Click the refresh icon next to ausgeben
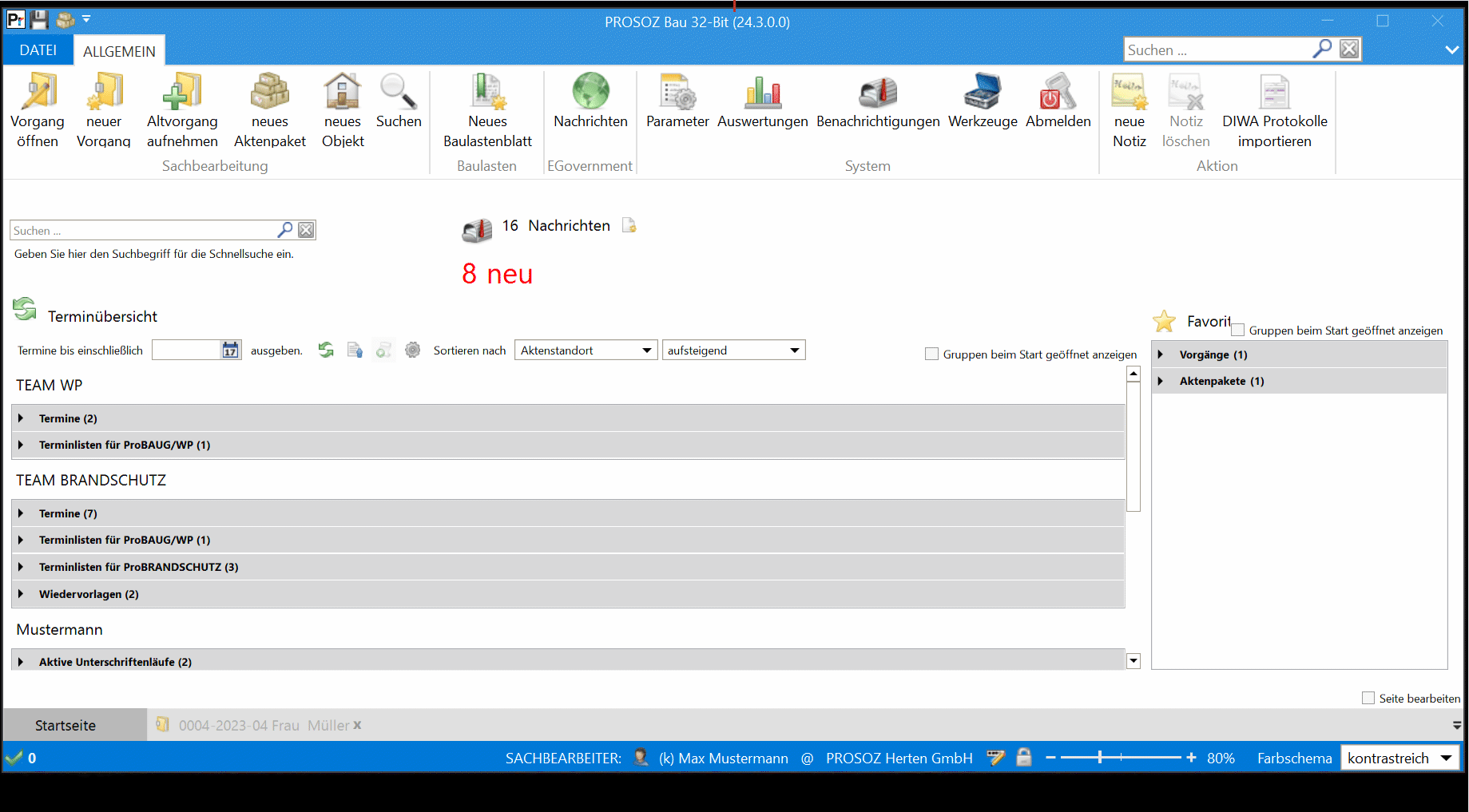The image size is (1469, 812). pyautogui.click(x=326, y=350)
